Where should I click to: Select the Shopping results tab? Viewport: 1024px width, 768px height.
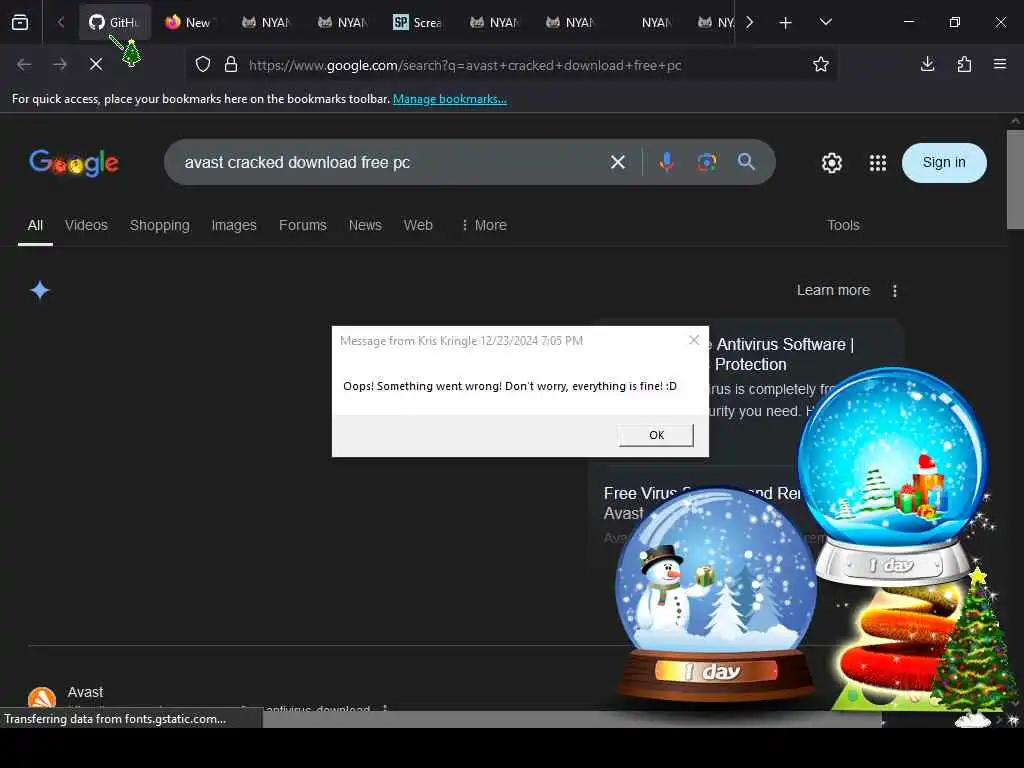coord(159,225)
